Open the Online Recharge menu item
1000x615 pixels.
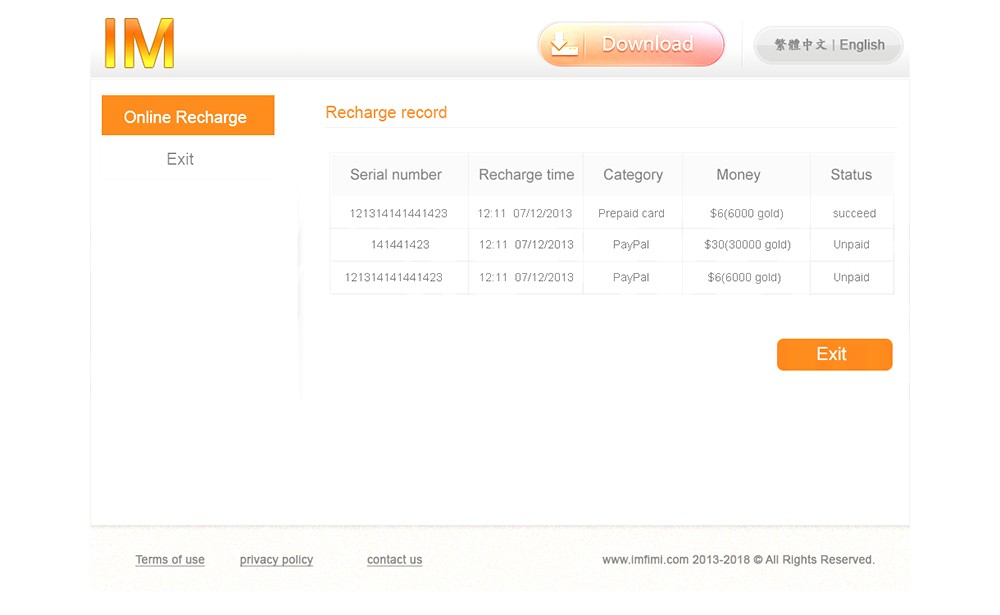(187, 116)
